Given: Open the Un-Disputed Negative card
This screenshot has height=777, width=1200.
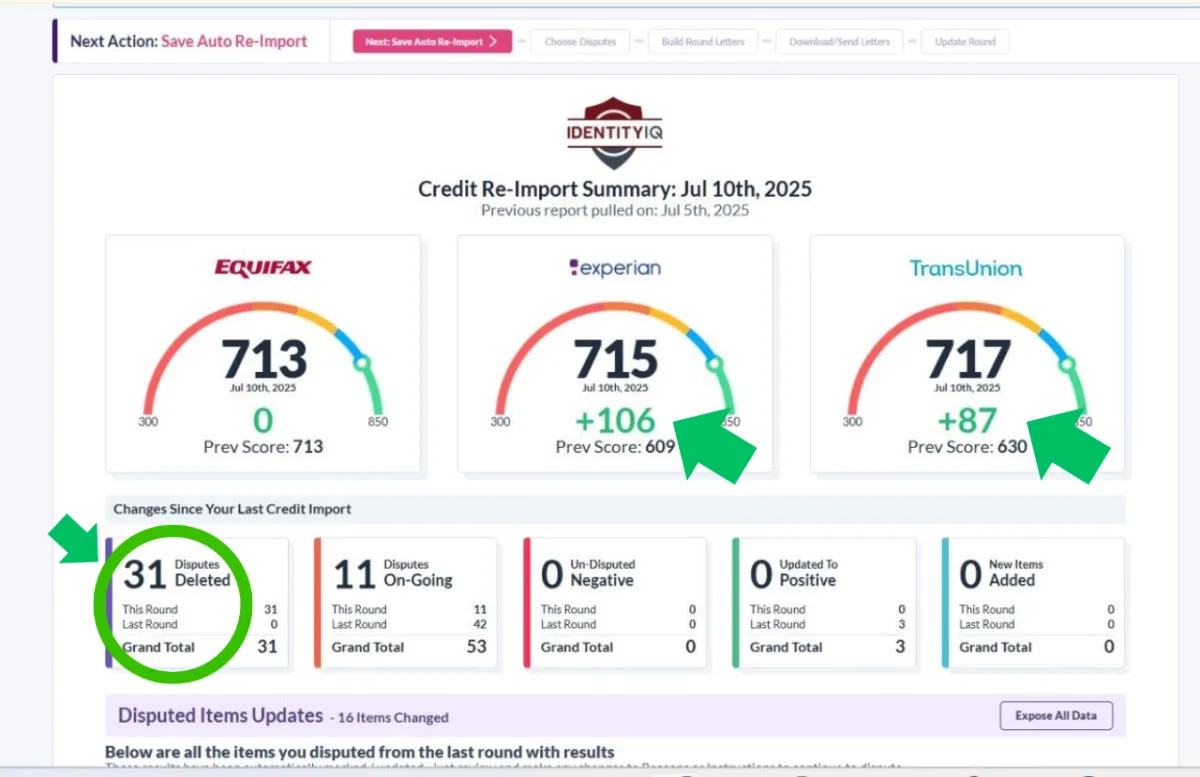Looking at the screenshot, I should tap(615, 603).
